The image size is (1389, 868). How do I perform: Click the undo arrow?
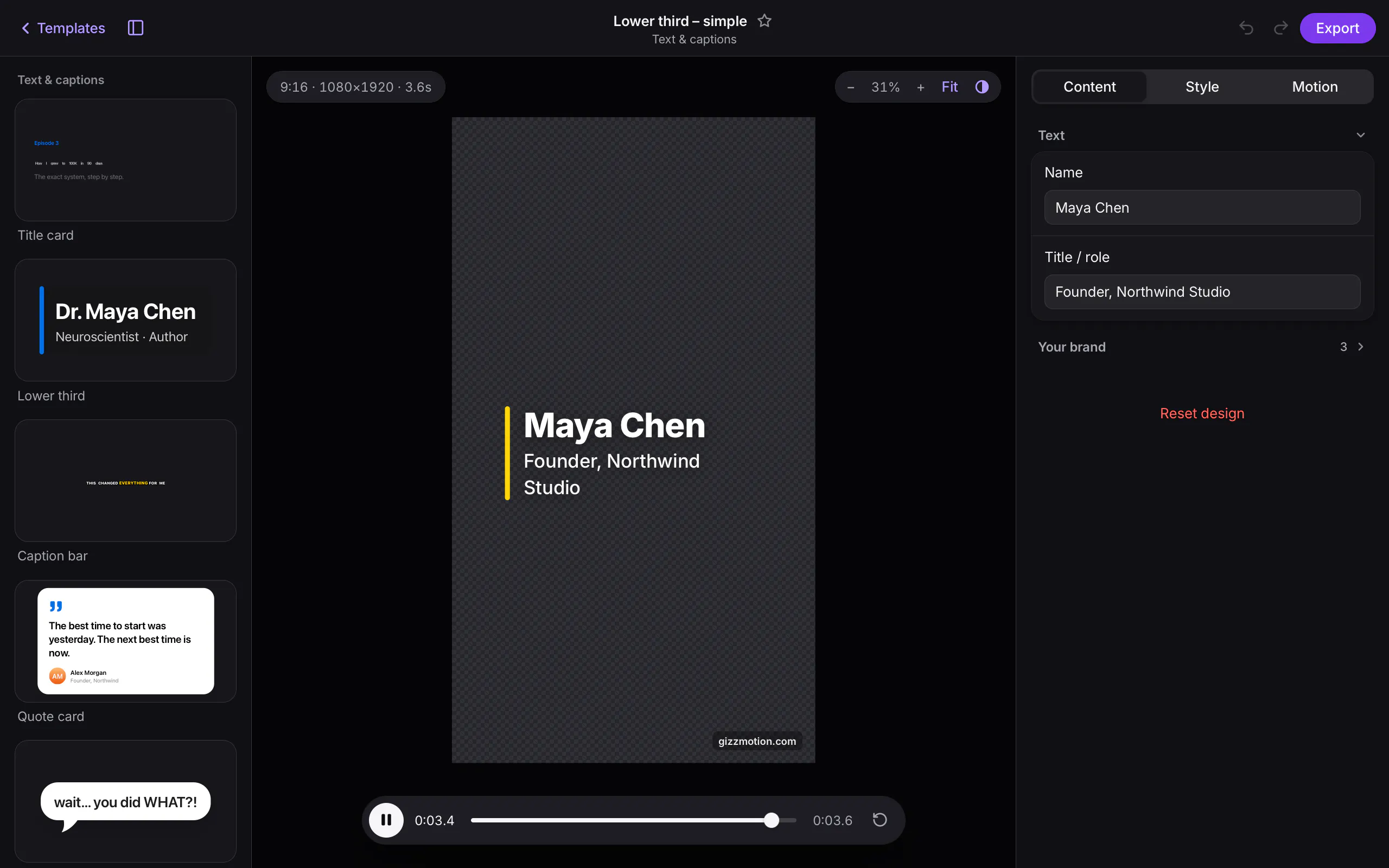click(1246, 28)
